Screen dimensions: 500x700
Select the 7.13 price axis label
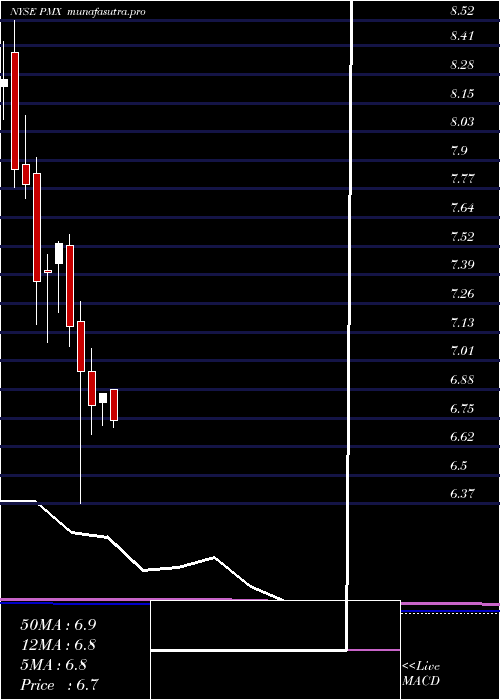tap(462, 322)
